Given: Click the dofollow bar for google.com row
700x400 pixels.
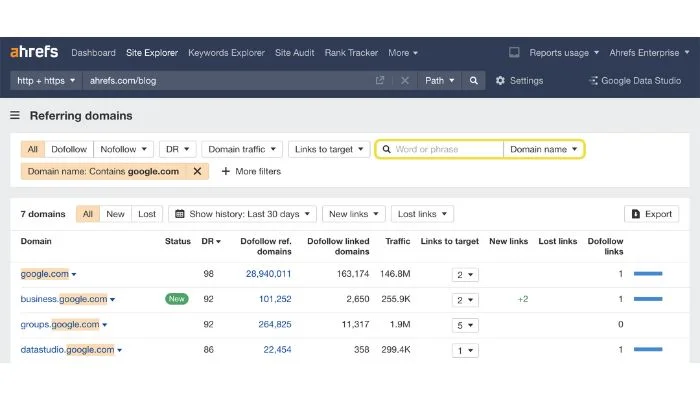Looking at the screenshot, I should pyautogui.click(x=648, y=274).
